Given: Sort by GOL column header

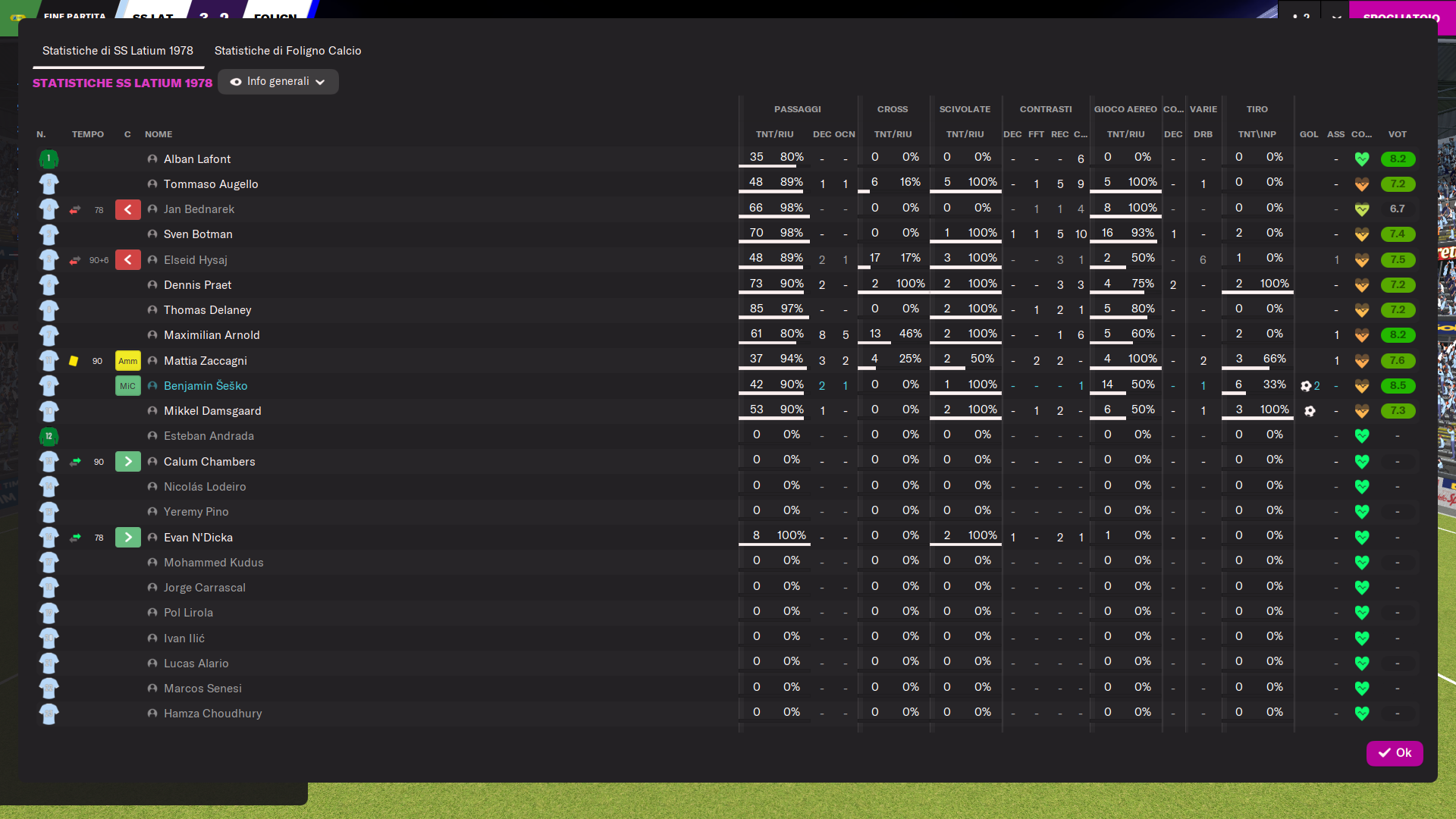Looking at the screenshot, I should coord(1309,134).
